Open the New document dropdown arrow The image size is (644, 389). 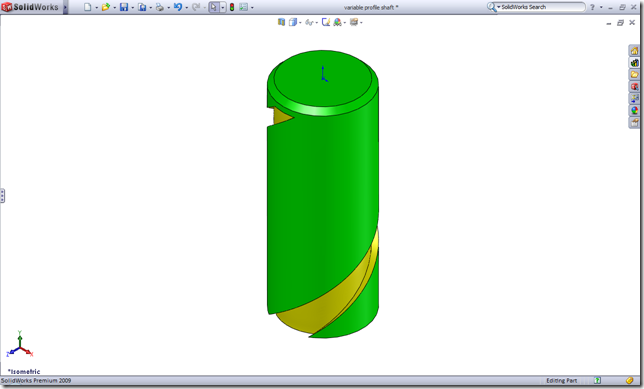click(x=97, y=7)
